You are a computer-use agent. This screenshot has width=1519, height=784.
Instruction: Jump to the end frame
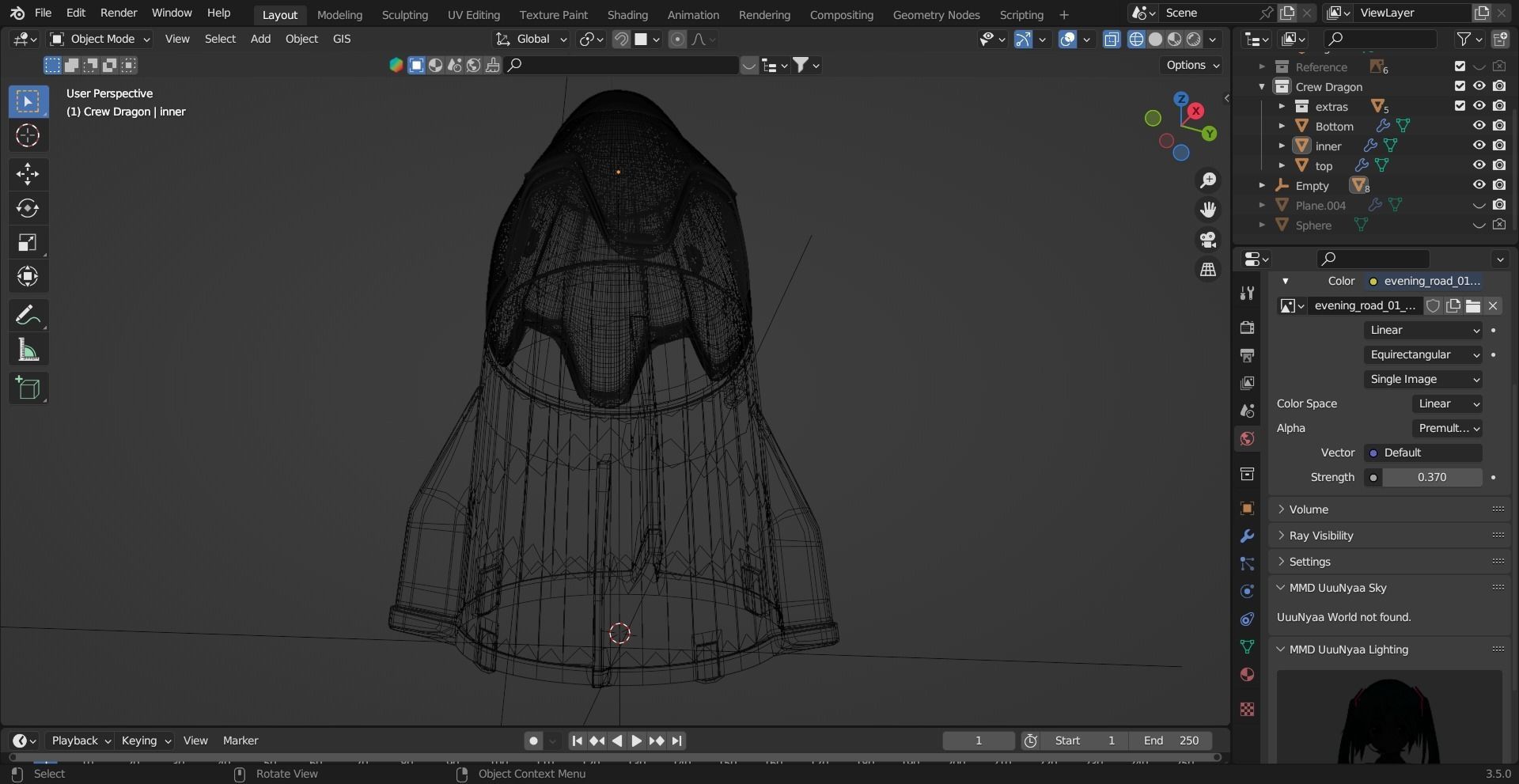point(676,740)
